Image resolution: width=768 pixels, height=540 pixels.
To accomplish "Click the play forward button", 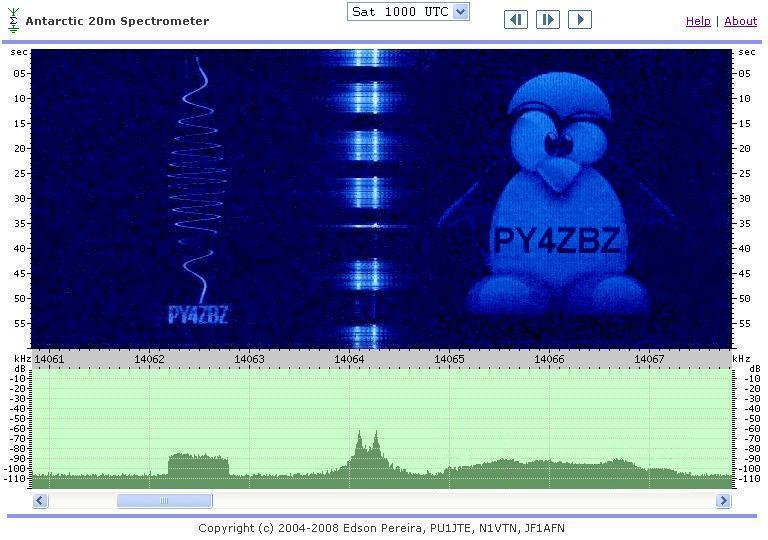I will point(579,20).
